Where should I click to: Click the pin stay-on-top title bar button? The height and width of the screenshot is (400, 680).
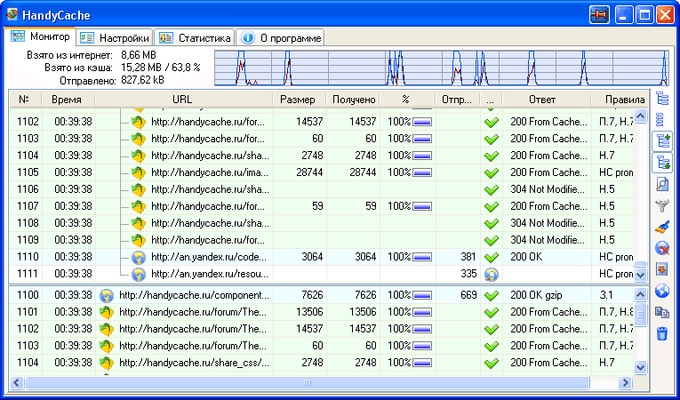pyautogui.click(x=599, y=16)
